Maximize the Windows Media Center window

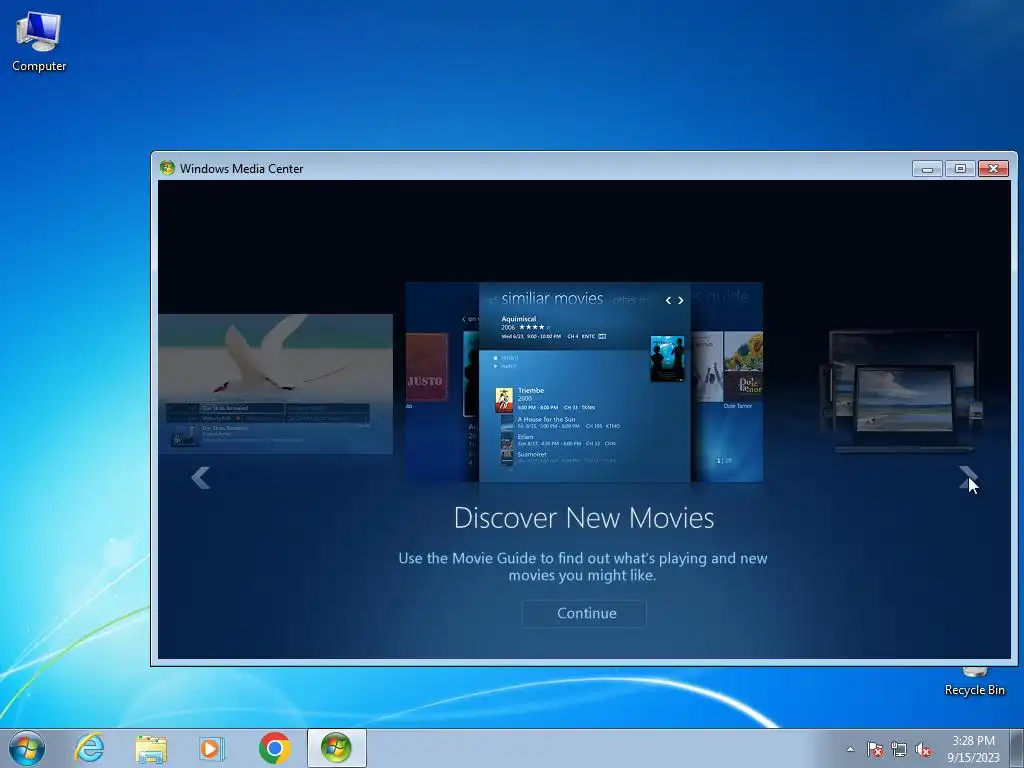tap(960, 168)
